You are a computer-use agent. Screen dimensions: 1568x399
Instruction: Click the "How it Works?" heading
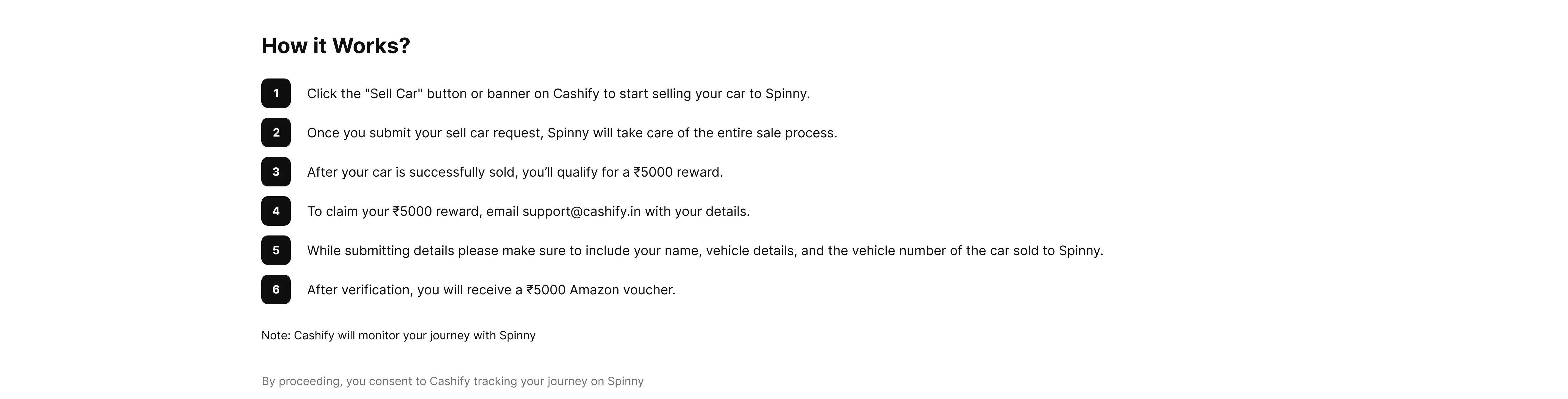pos(336,46)
